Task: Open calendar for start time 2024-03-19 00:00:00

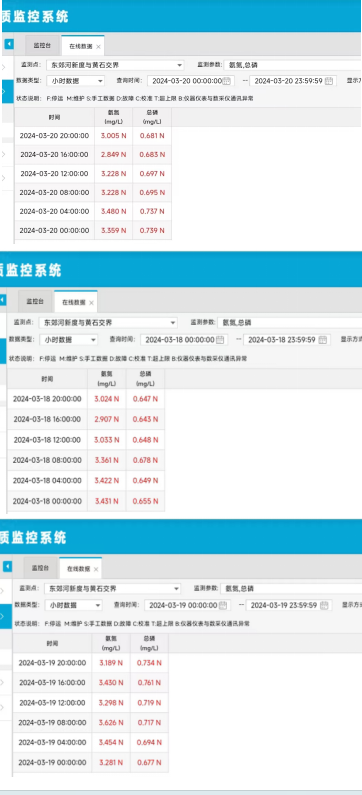Action: 222,605
